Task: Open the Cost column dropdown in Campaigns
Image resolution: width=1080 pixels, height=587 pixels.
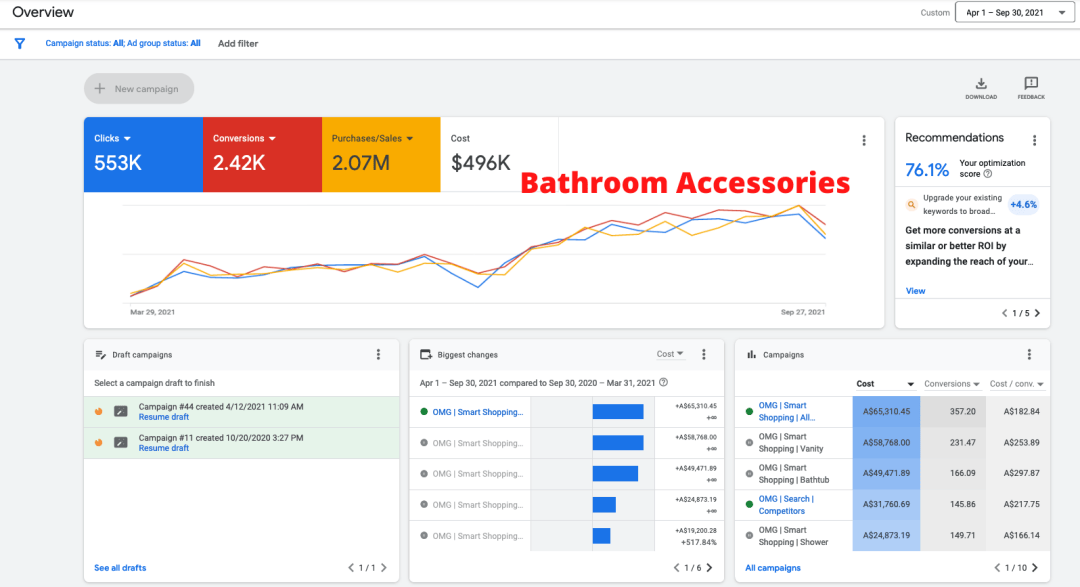Action: click(885, 384)
